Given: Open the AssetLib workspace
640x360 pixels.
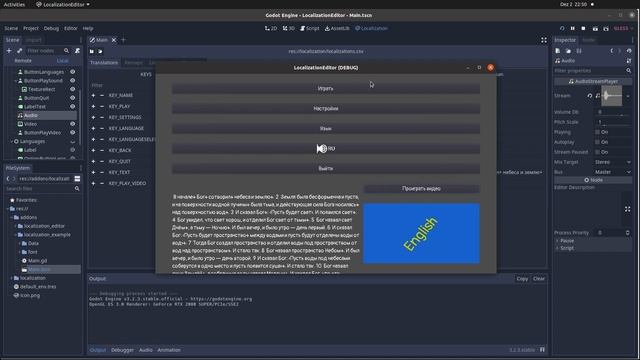Looking at the screenshot, I should [337, 28].
